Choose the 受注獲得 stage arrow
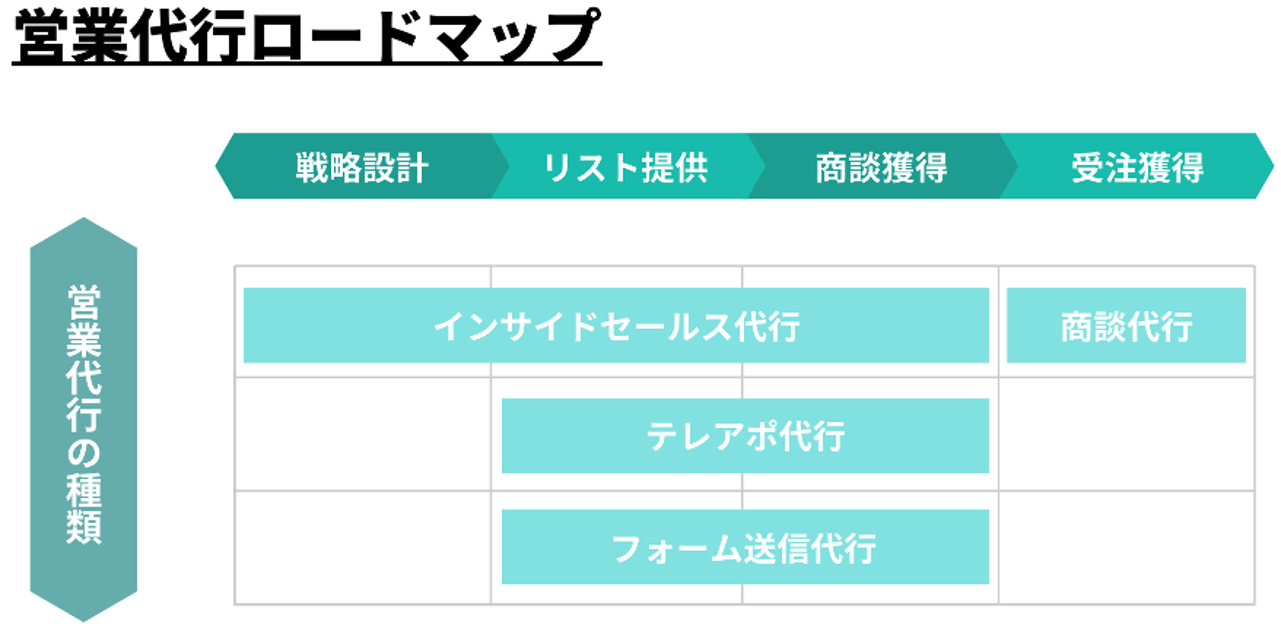1281x628 pixels. [1137, 166]
